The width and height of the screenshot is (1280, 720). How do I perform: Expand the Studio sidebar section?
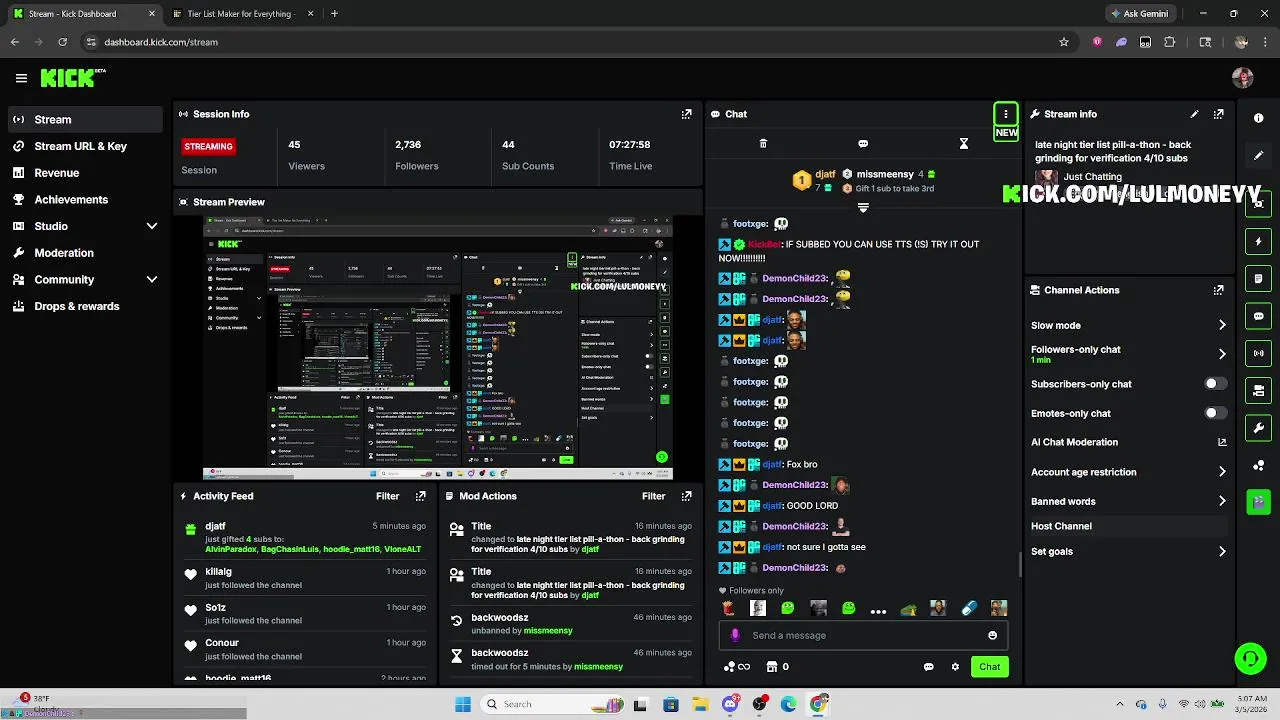pos(152,226)
